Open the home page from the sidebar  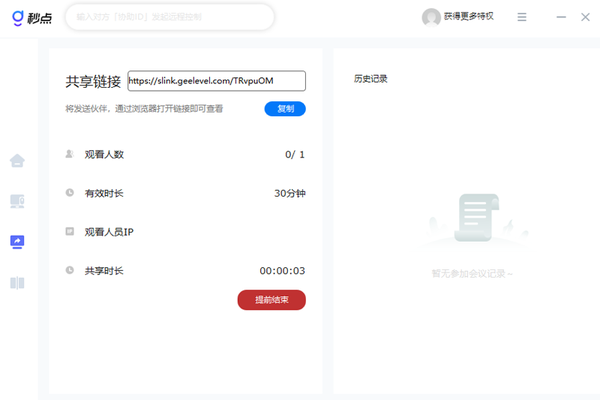tap(17, 161)
